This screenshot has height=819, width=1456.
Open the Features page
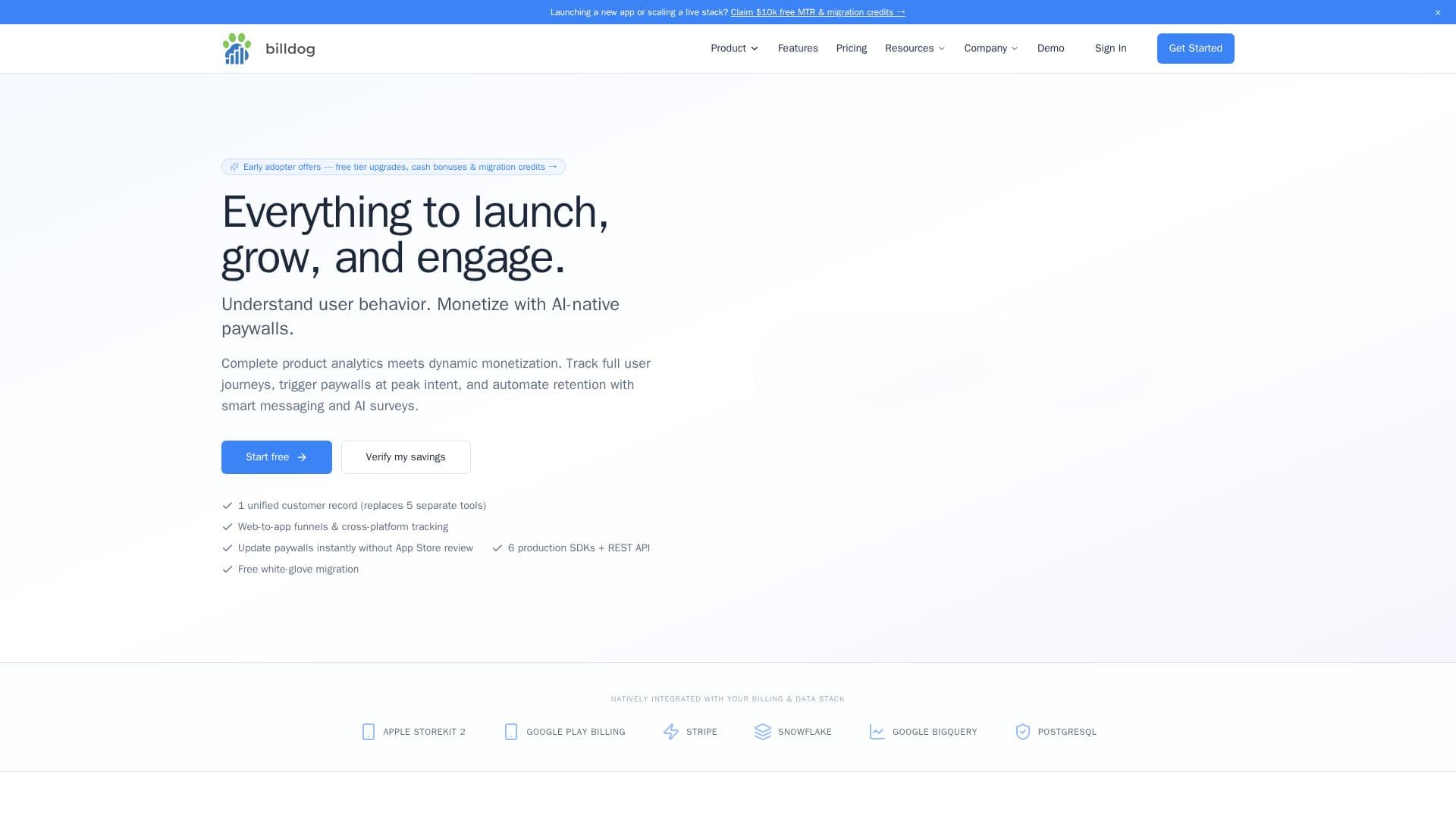[x=798, y=49]
